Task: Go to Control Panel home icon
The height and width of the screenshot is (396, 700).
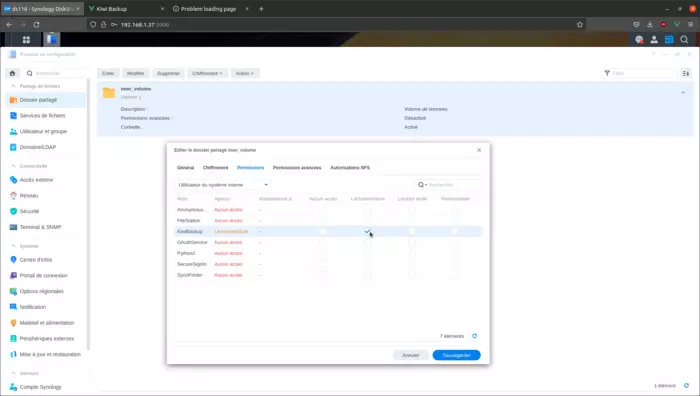Action: (12, 73)
